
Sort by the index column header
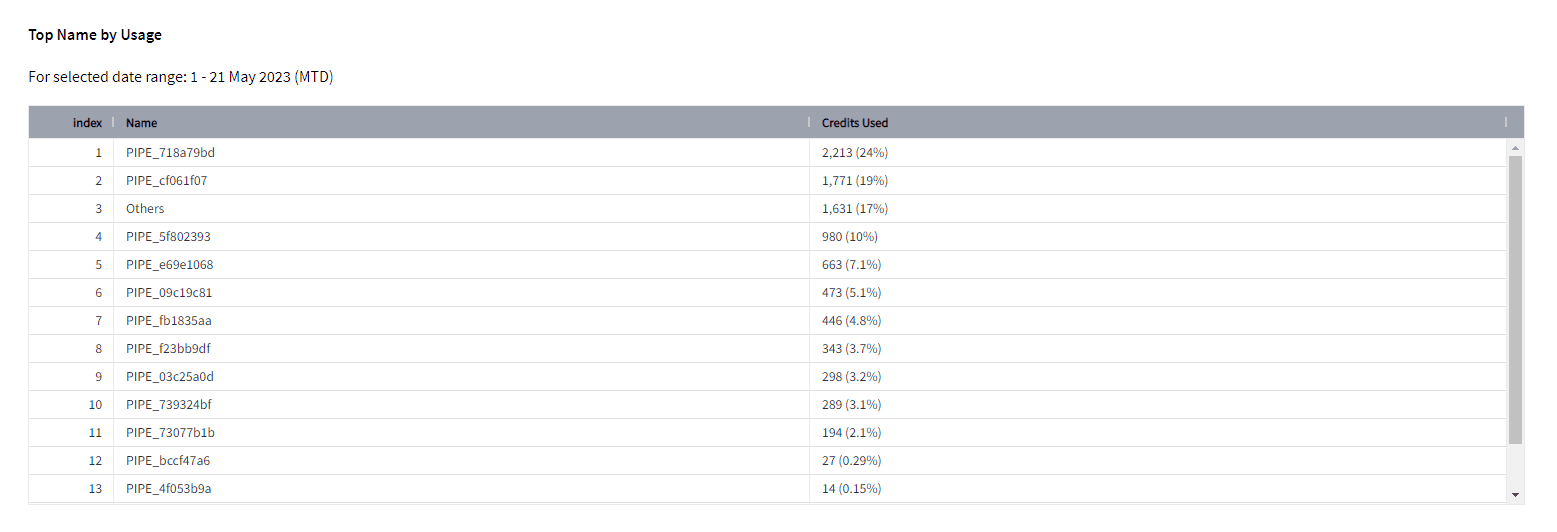click(x=87, y=123)
